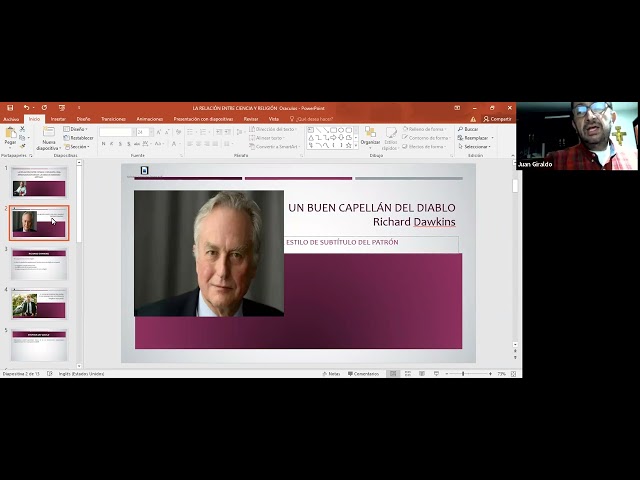Viewport: 640px width, 480px height.
Task: Align text right in Párrafo group
Action: click(207, 144)
